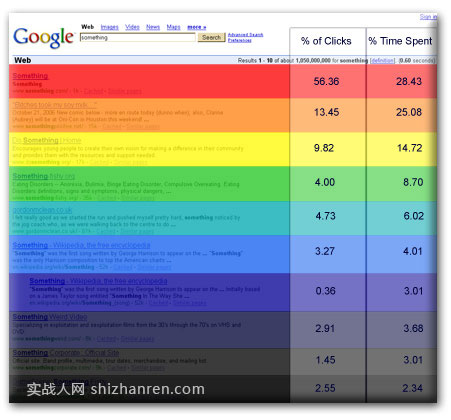This screenshot has width=451, height=420.
Task: Open 'Something Corporate: Official Site' result
Action: [66, 352]
